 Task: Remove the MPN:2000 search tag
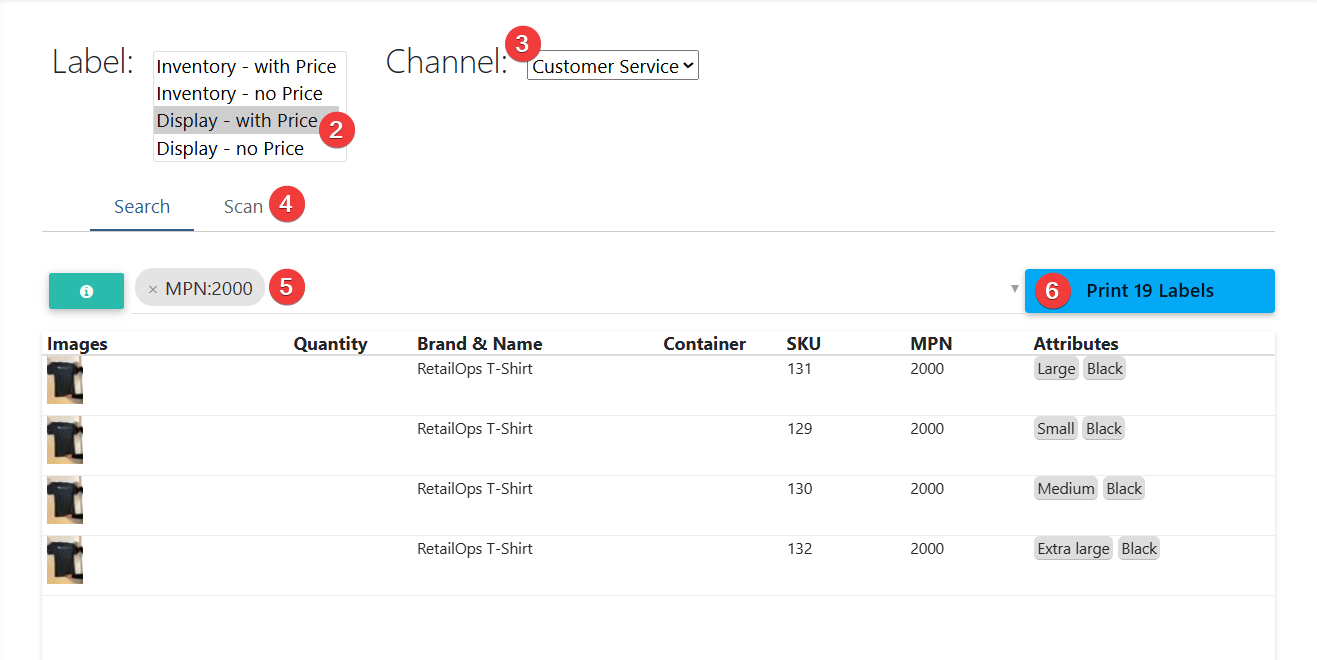click(x=153, y=289)
